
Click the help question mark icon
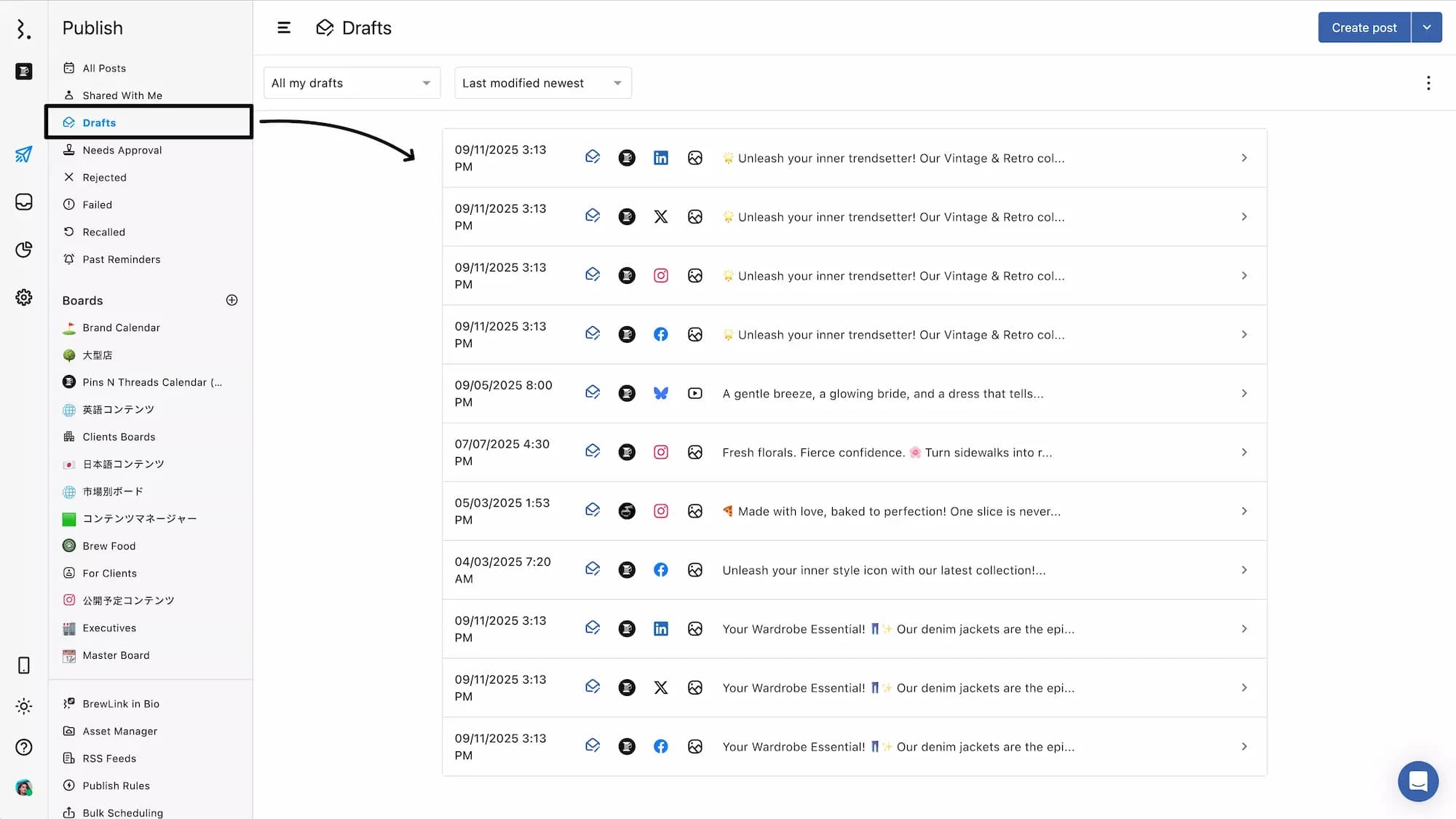[23, 747]
